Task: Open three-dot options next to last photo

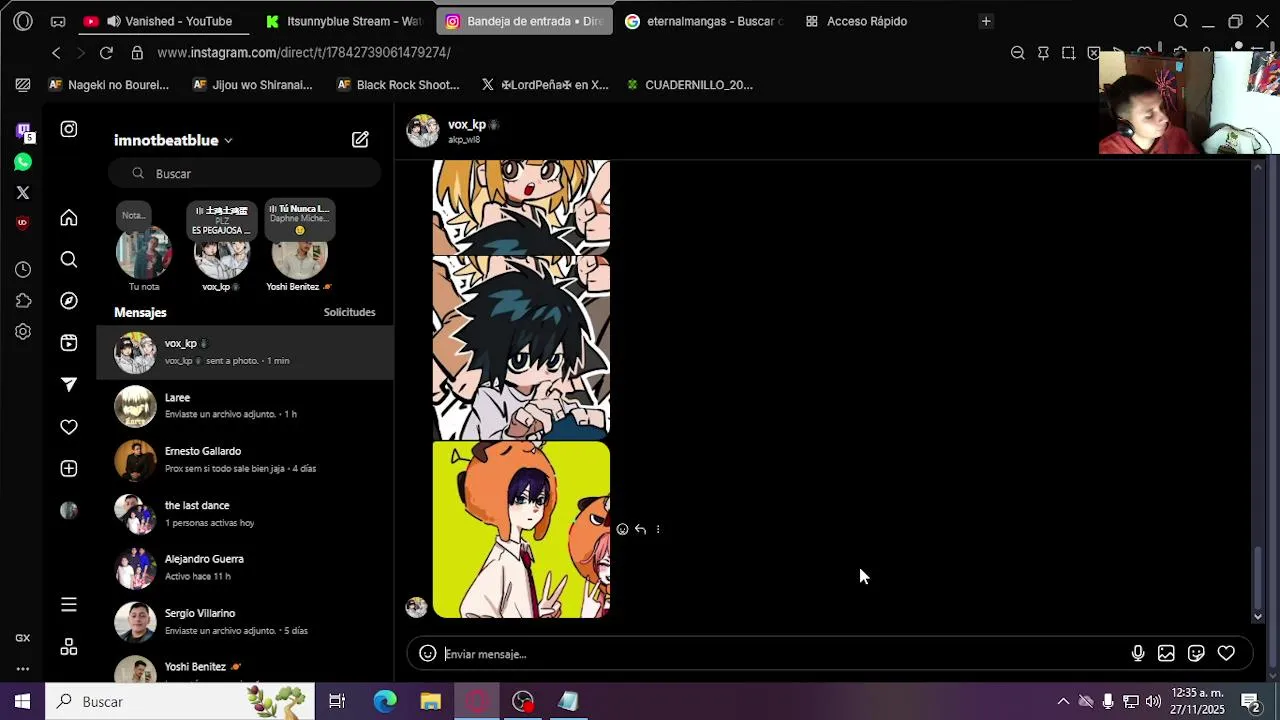Action: pyautogui.click(x=657, y=529)
